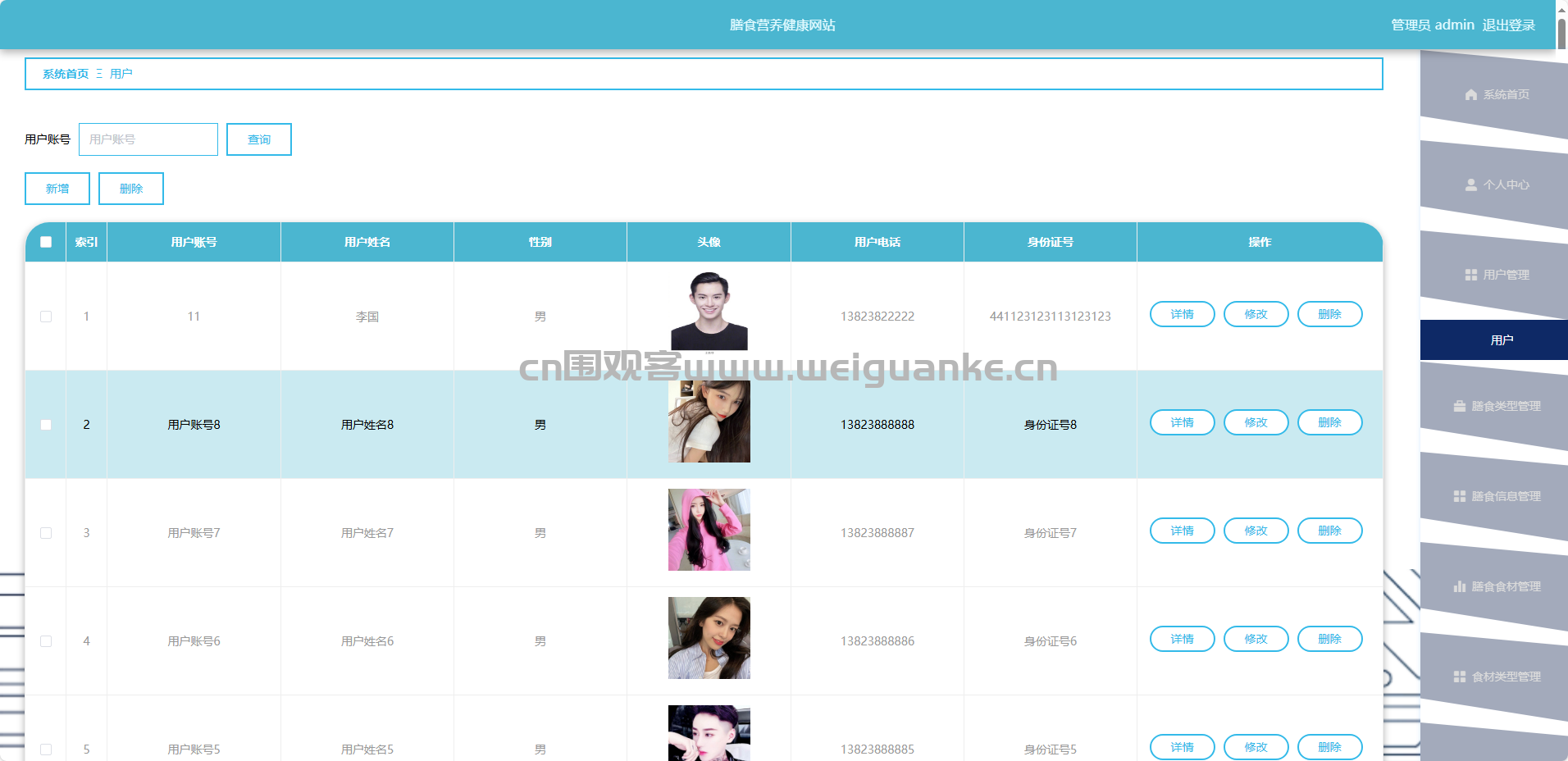Expand the 膳食食材管理 sidebar menu

coord(1494,586)
